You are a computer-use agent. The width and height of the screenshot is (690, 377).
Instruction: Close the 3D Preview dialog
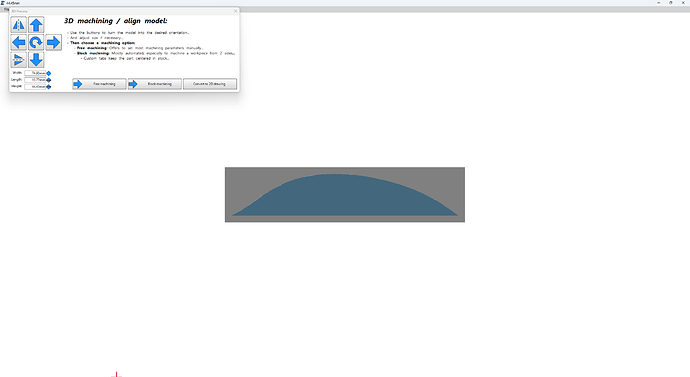[x=235, y=11]
